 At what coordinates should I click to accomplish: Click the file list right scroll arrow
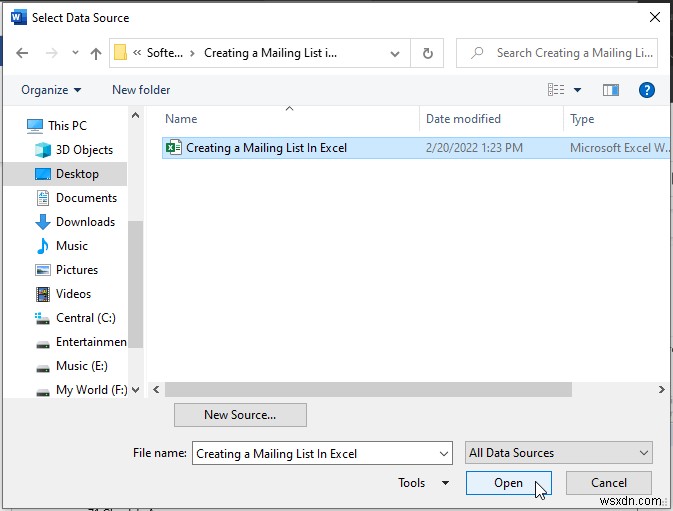(x=661, y=390)
